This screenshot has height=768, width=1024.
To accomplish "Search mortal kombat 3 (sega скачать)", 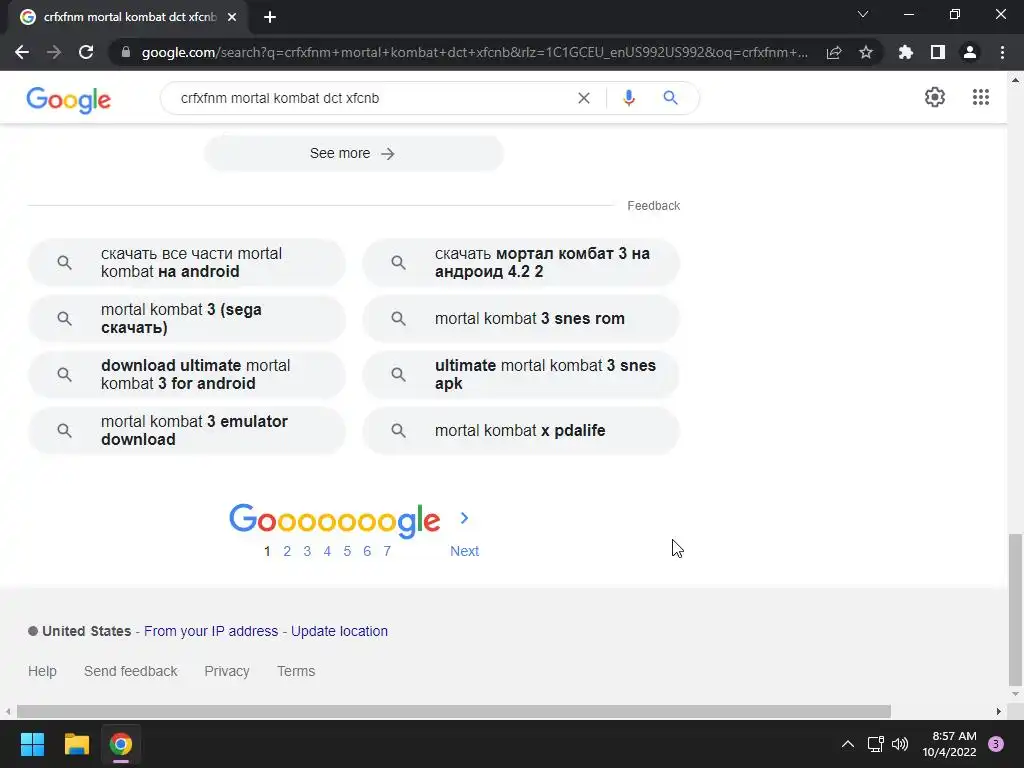I will click(x=187, y=319).
